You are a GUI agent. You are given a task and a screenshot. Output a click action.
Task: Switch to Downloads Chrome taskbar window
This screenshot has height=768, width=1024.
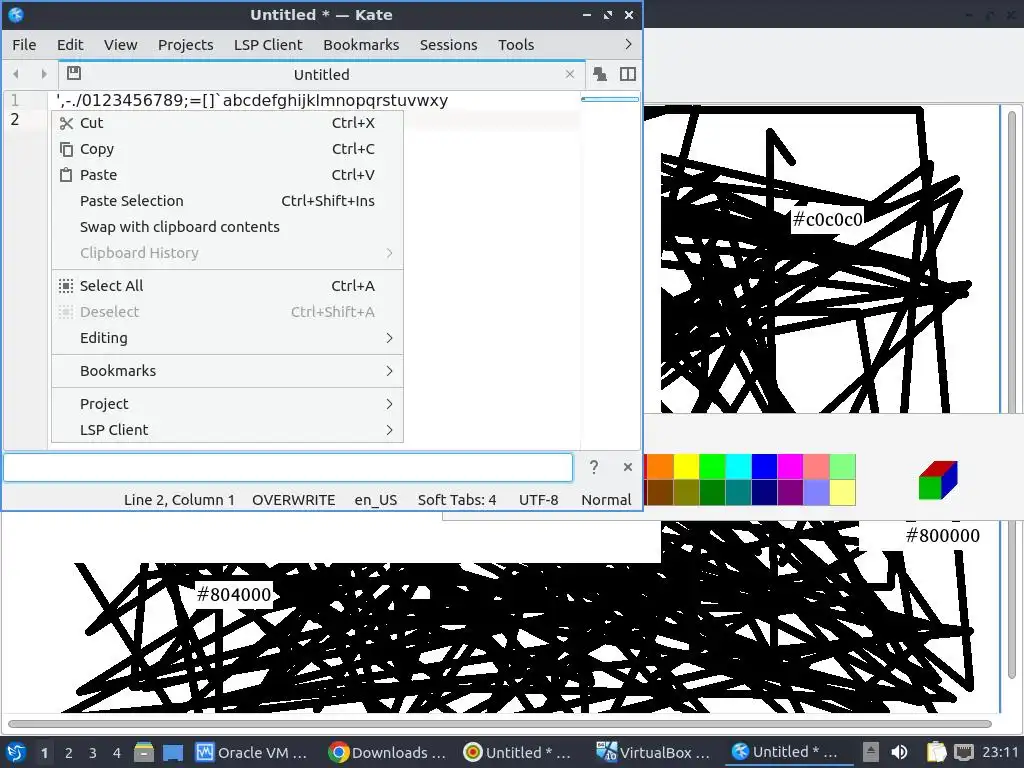(x=387, y=752)
